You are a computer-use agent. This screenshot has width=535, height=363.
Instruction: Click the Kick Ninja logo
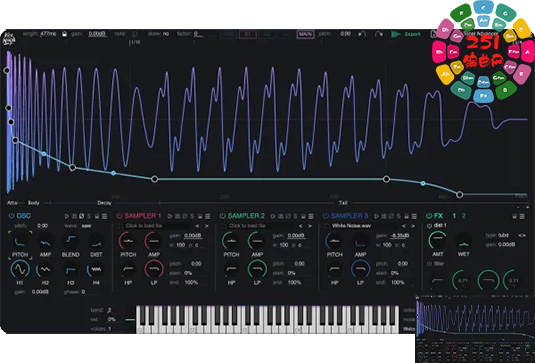coord(9,38)
